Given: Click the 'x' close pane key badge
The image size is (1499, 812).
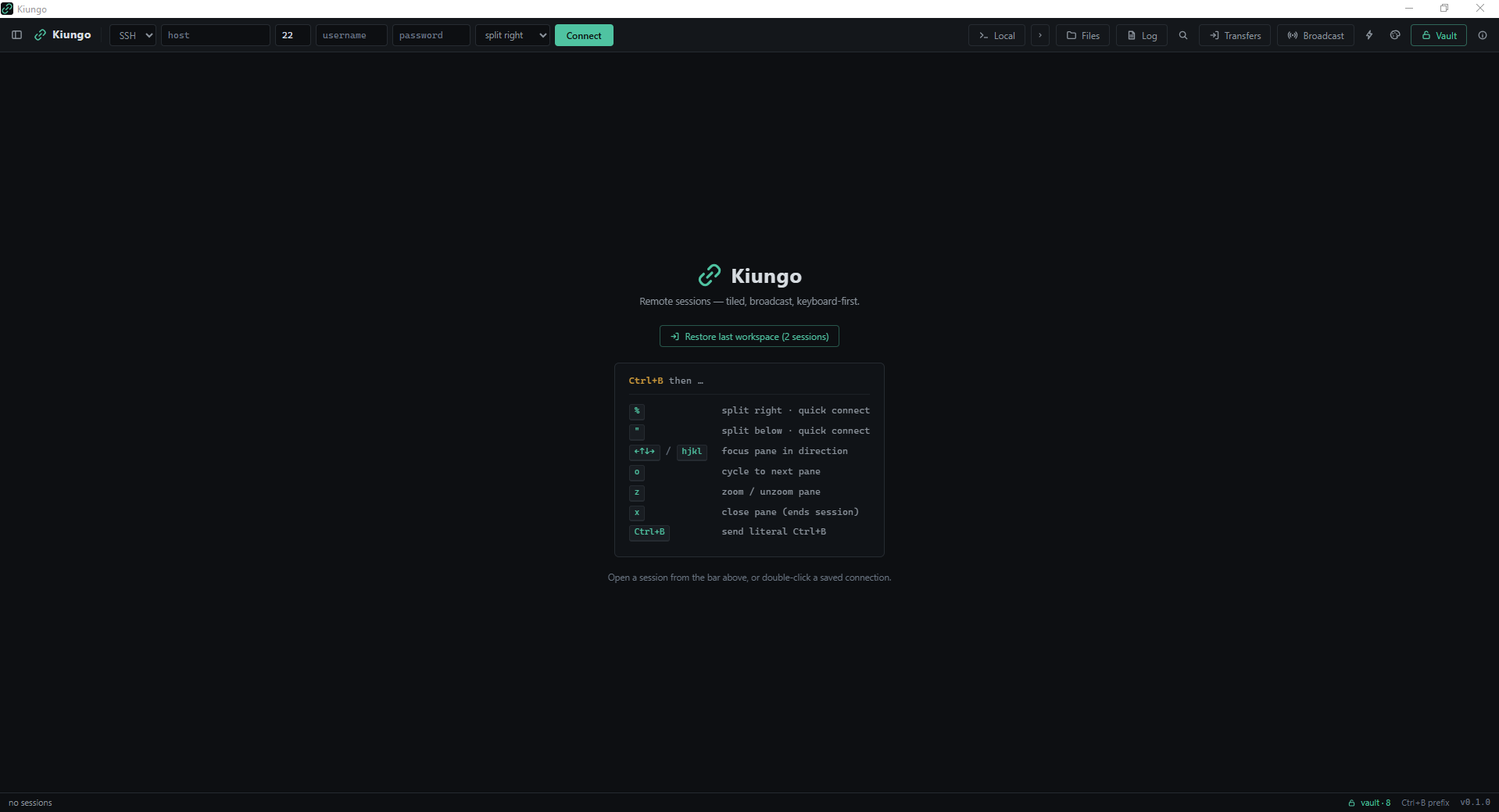Looking at the screenshot, I should point(637,513).
